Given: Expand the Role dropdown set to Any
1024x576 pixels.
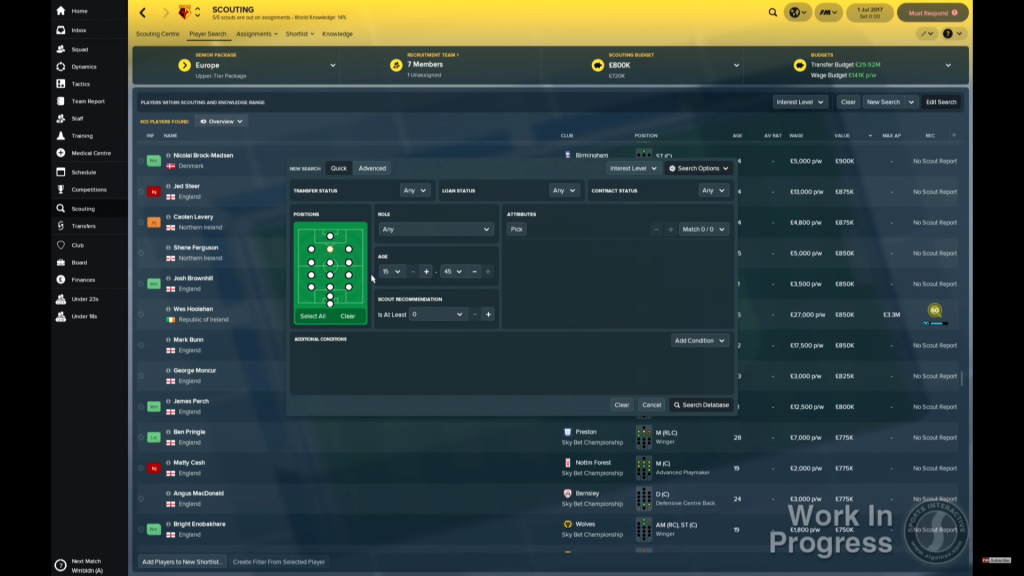Looking at the screenshot, I should coord(436,229).
